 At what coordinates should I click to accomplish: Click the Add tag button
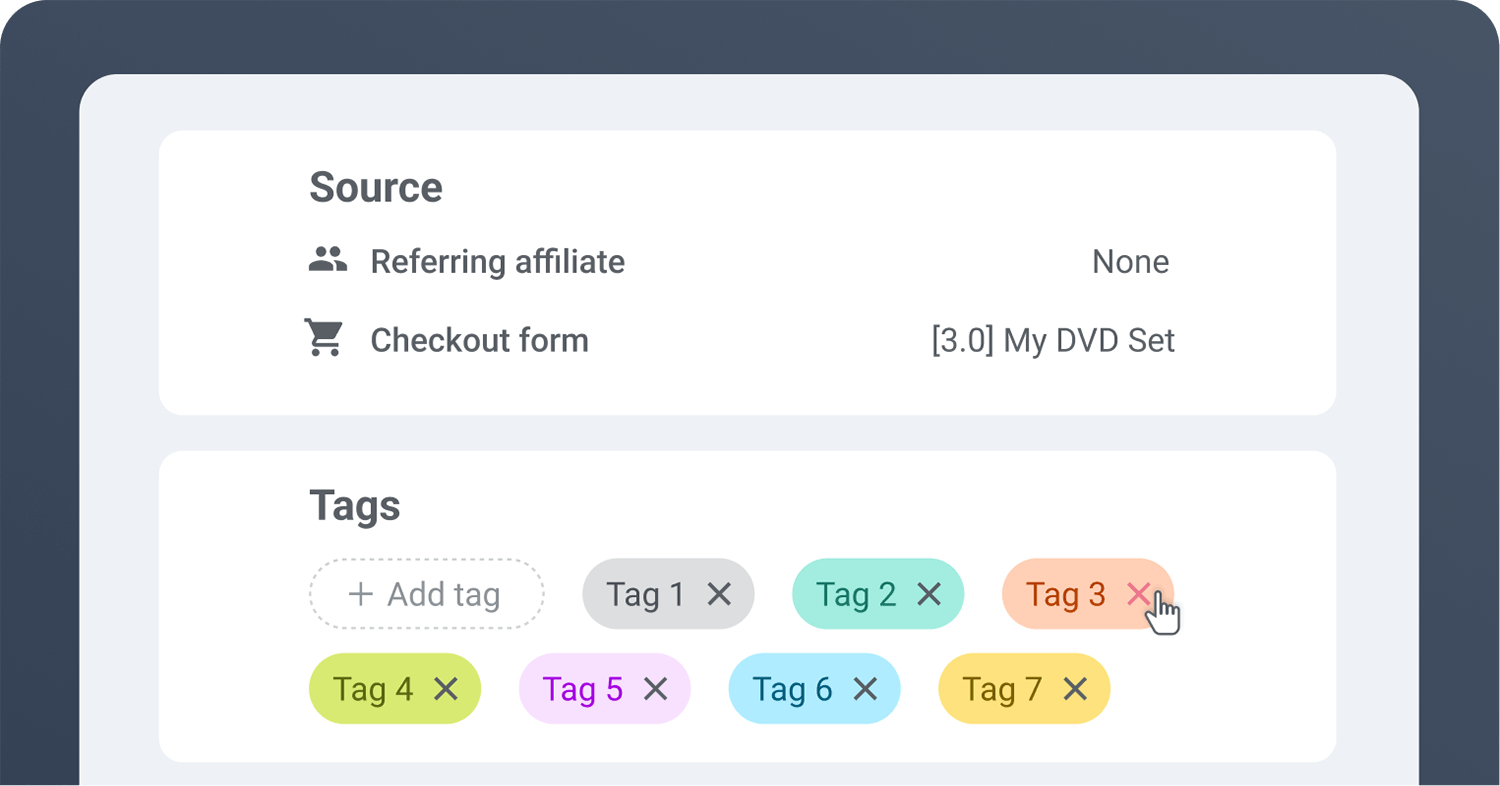click(427, 594)
